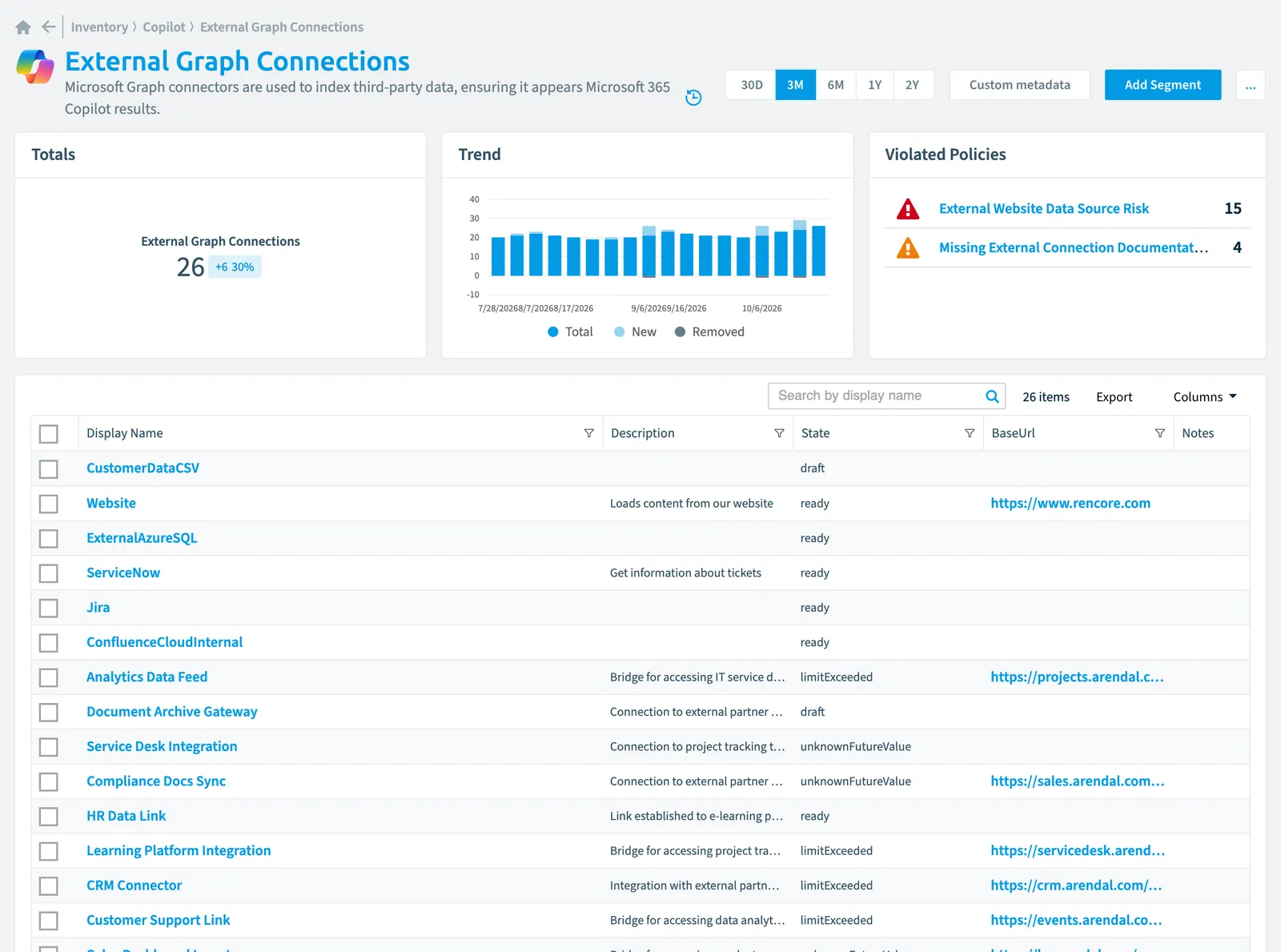The height and width of the screenshot is (952, 1281).
Task: Click the back arrow icon
Action: (x=49, y=26)
